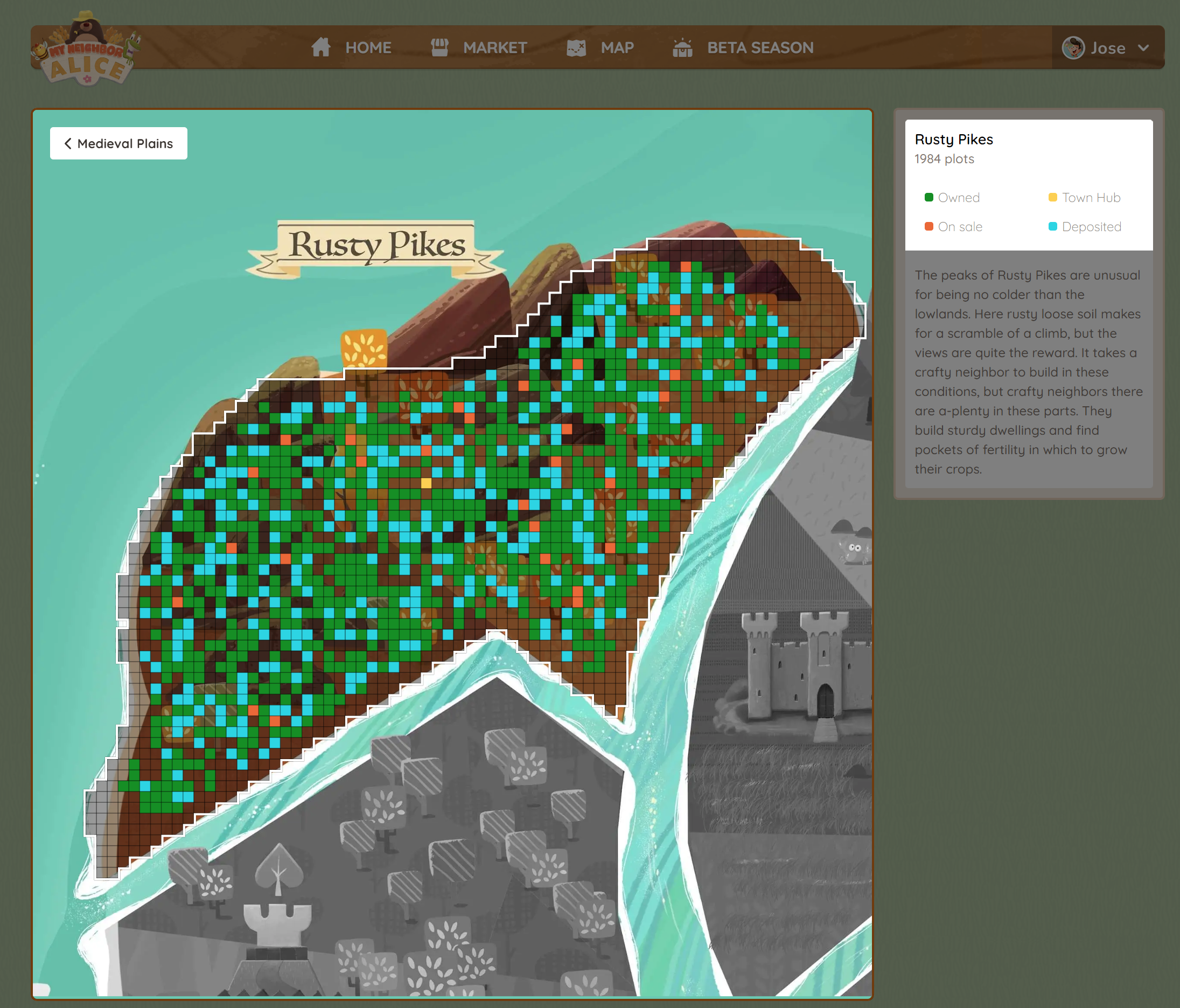Viewport: 1180px width, 1008px height.
Task: Click the Map icon in navbar
Action: (576, 47)
